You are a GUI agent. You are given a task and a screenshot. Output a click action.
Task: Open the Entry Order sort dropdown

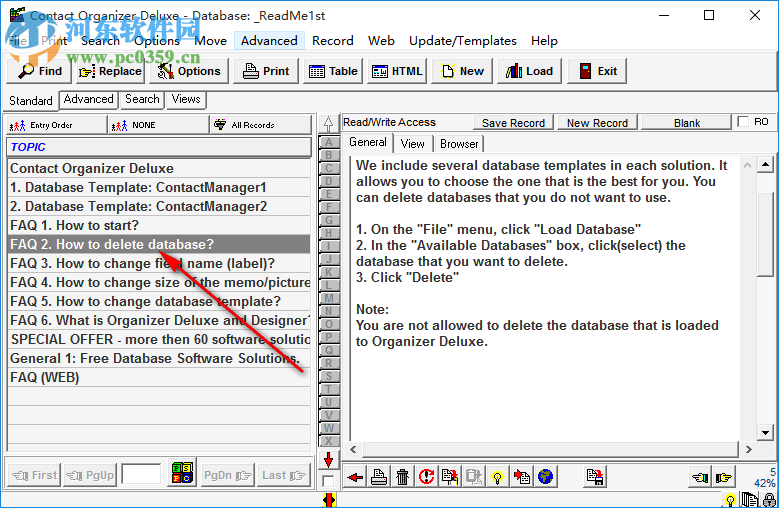click(x=57, y=125)
